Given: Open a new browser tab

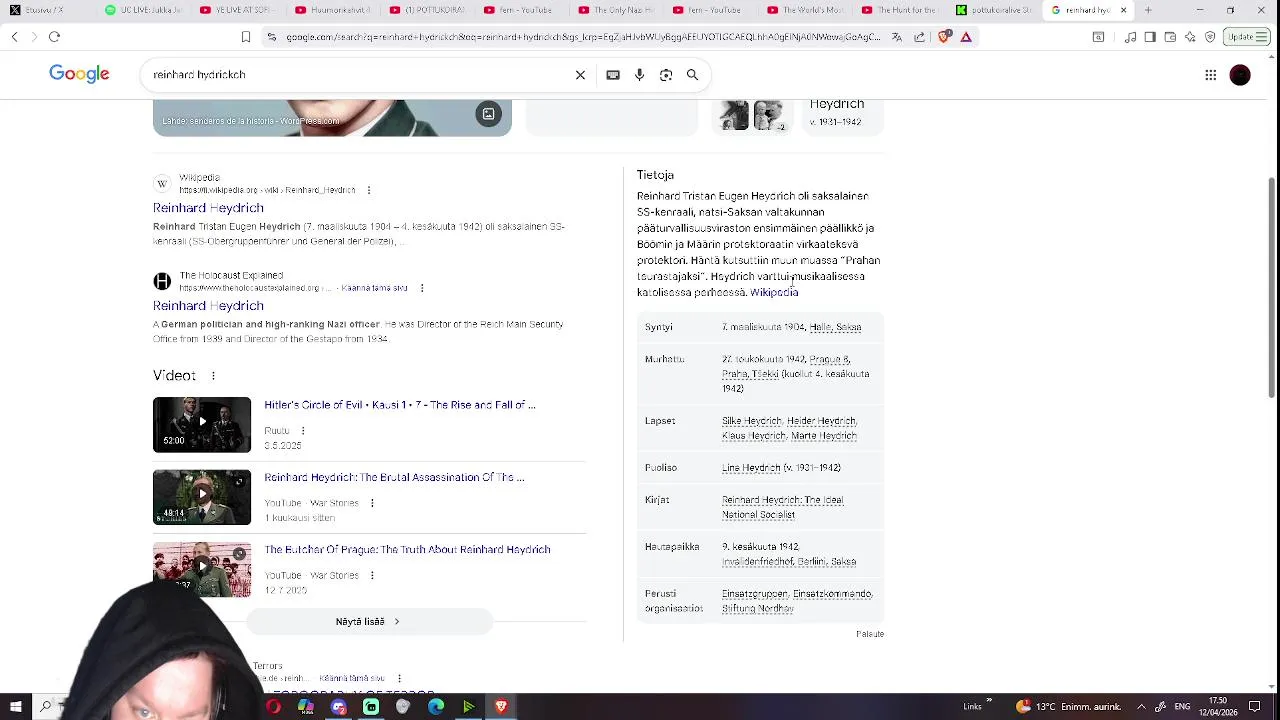Looking at the screenshot, I should 1148,10.
